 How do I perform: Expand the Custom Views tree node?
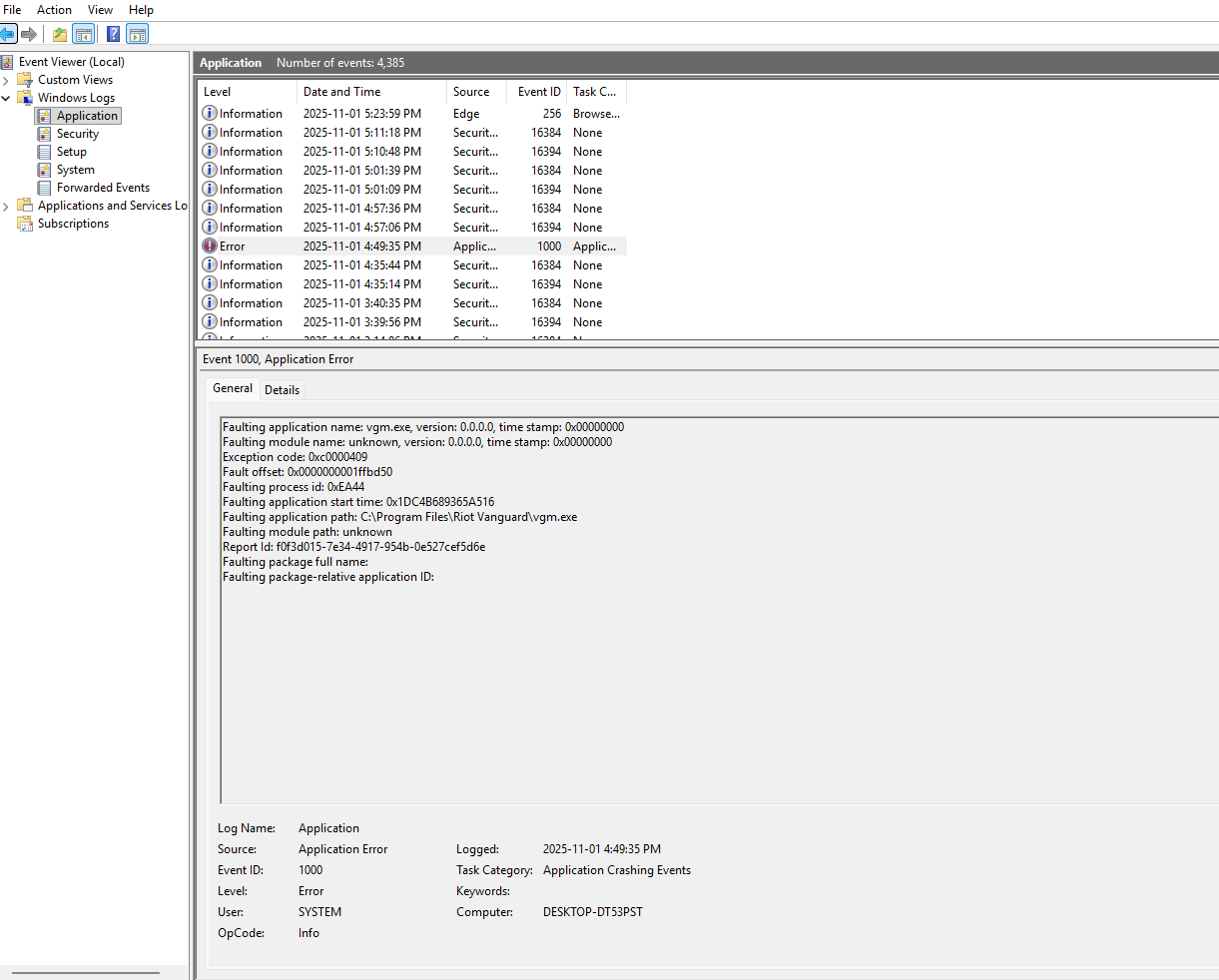click(x=6, y=80)
